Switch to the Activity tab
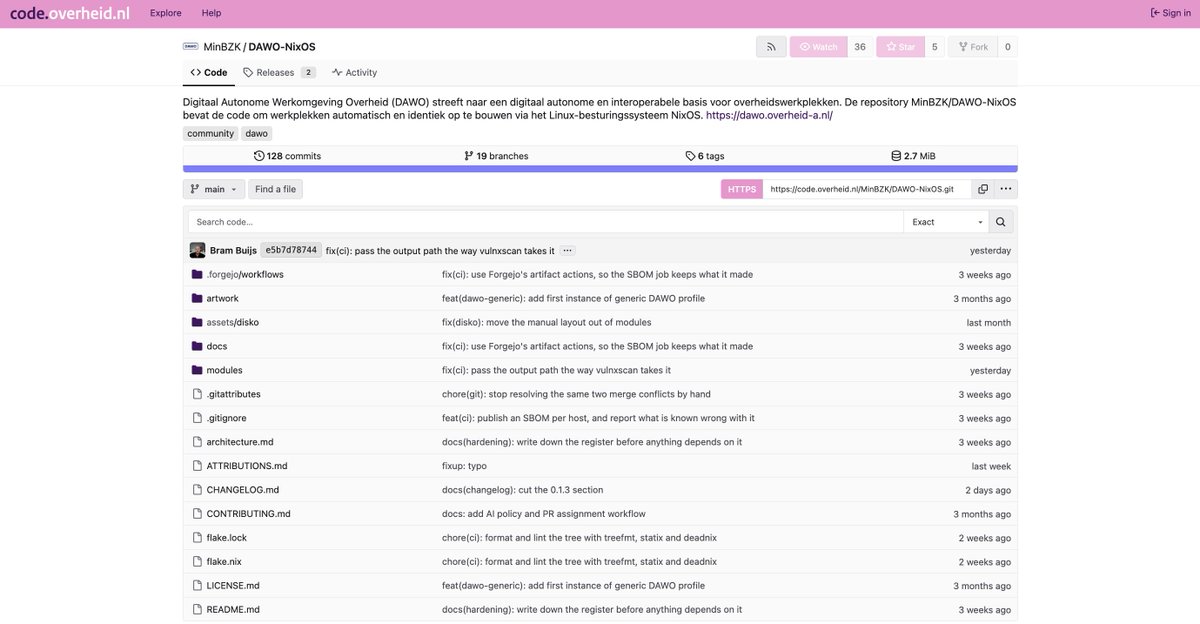This screenshot has width=1200, height=624. 355,73
